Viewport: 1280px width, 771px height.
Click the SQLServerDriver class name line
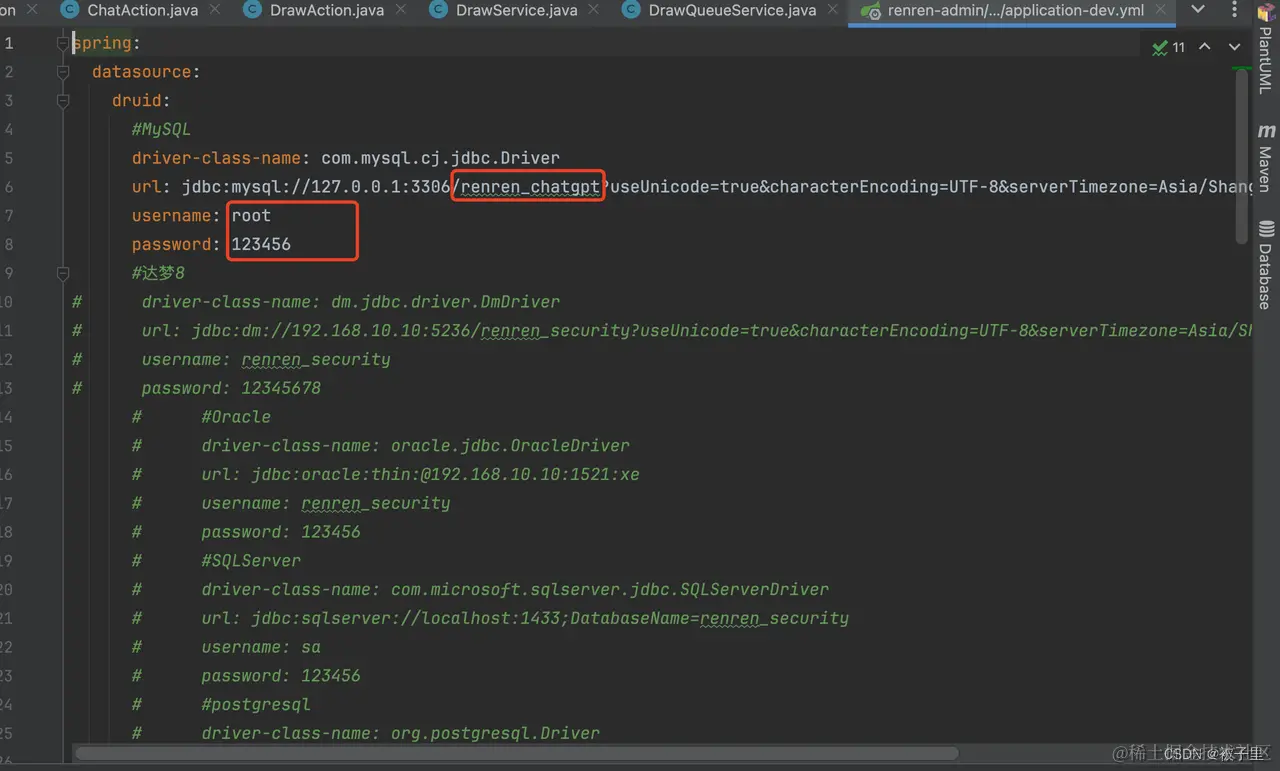pos(515,590)
